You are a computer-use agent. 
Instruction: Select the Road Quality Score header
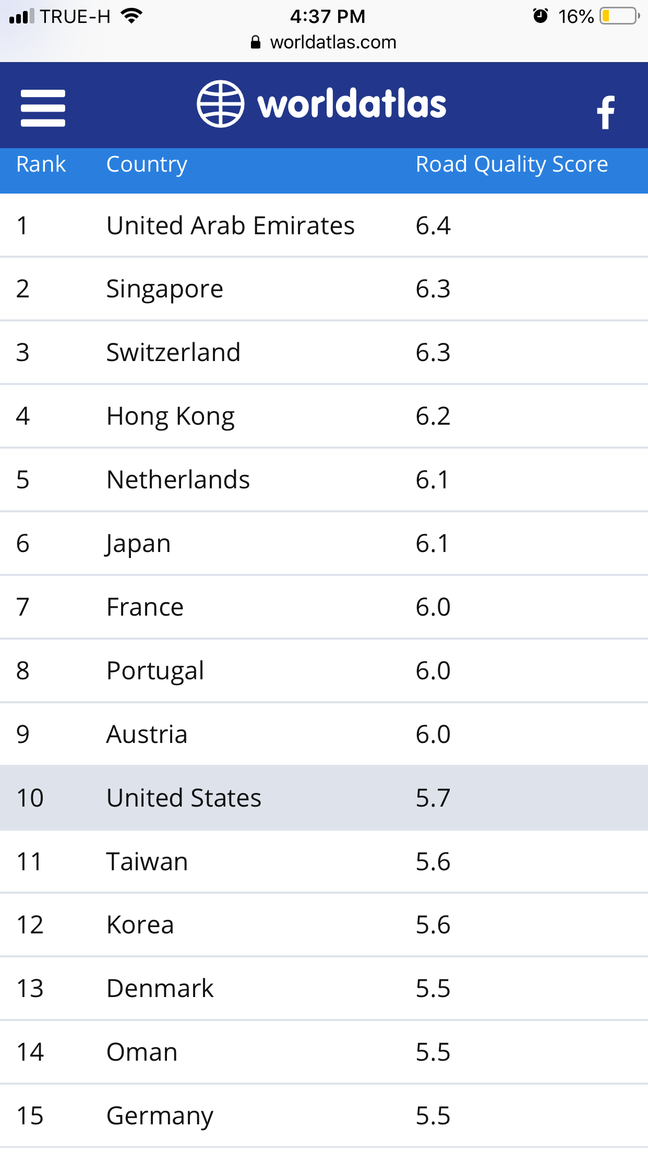[512, 165]
